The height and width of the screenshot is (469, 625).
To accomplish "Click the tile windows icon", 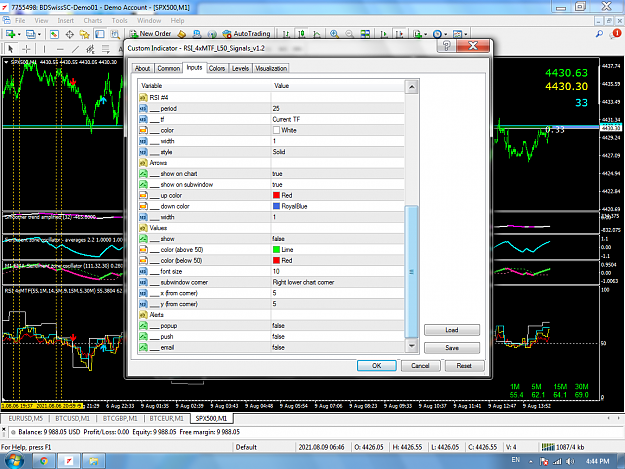I will pos(365,34).
